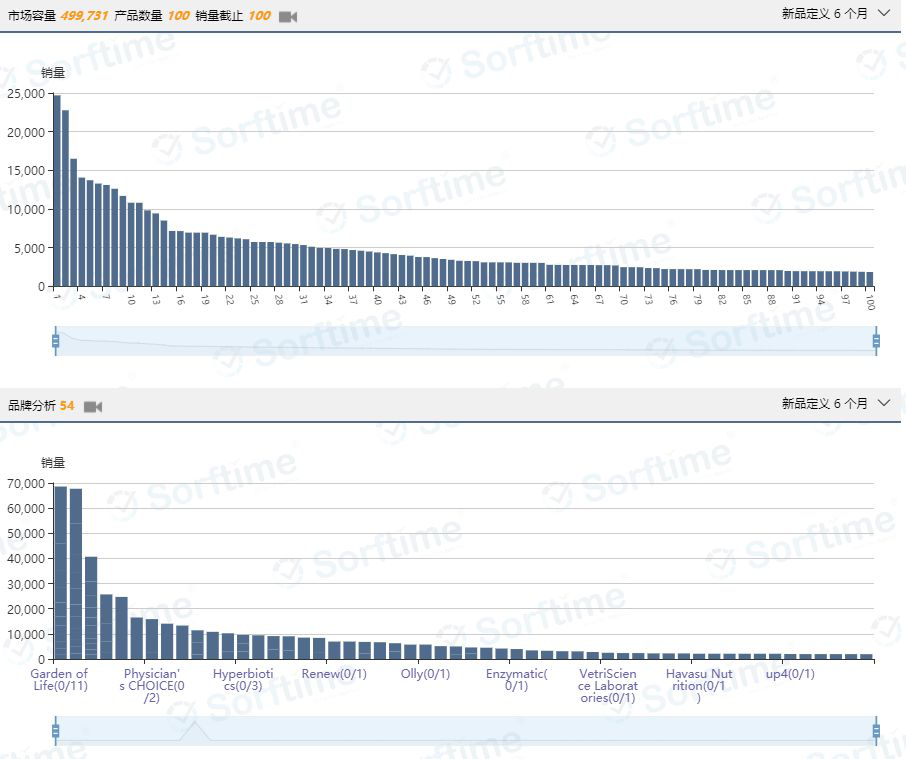Click the Havasu Nutrition brand label
Viewport: 906px width, 759px height.
click(x=699, y=685)
